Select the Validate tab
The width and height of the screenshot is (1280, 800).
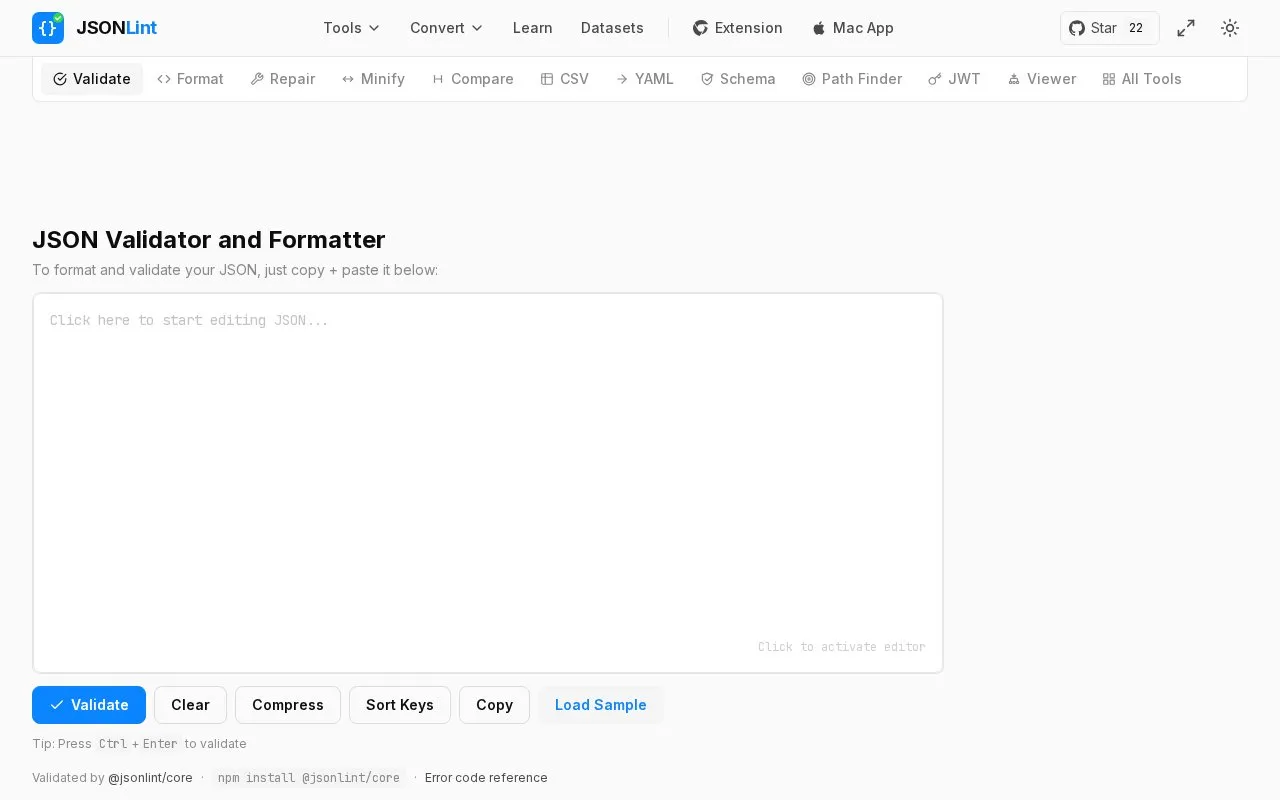click(x=92, y=79)
